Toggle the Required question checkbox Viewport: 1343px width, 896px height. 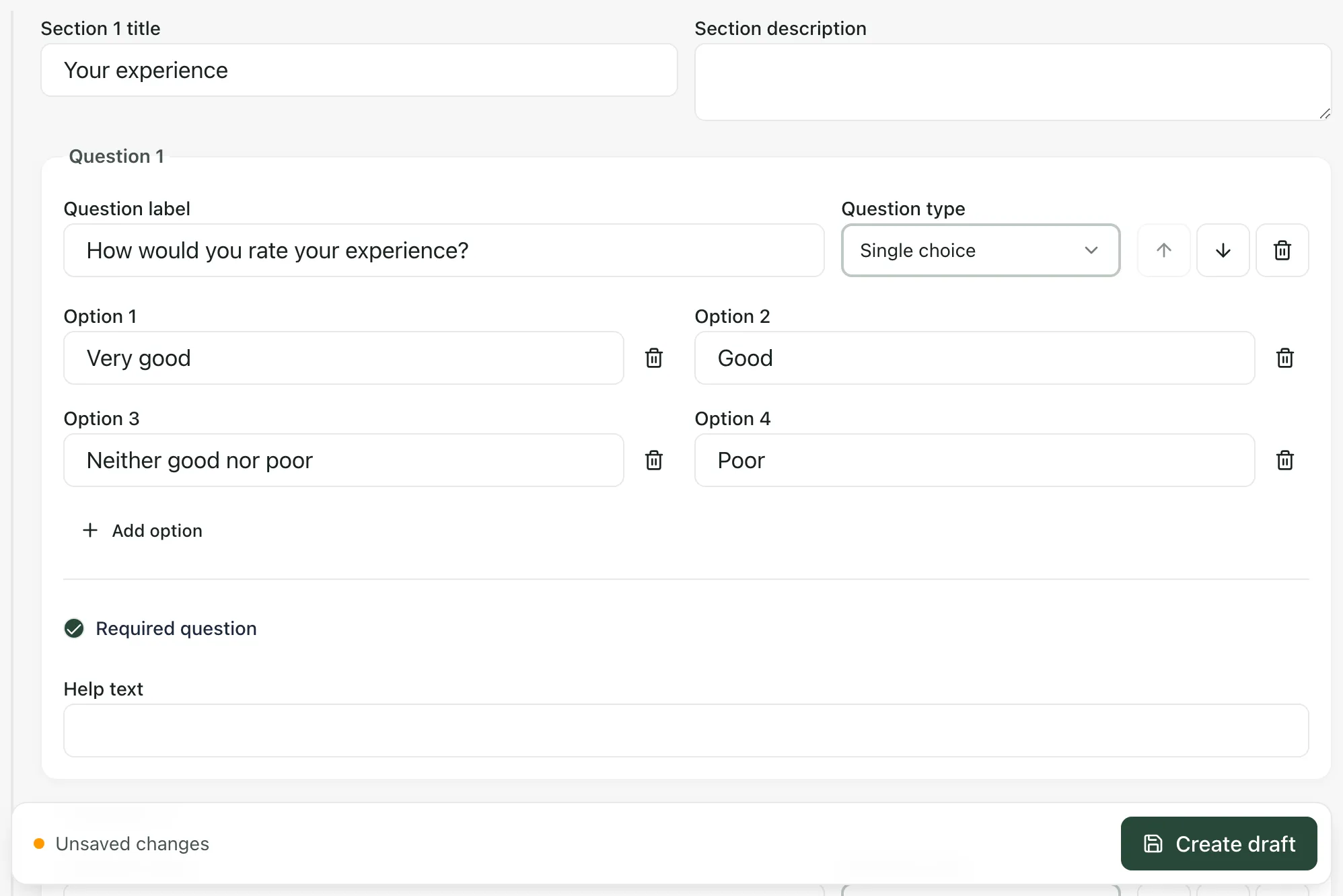click(74, 628)
